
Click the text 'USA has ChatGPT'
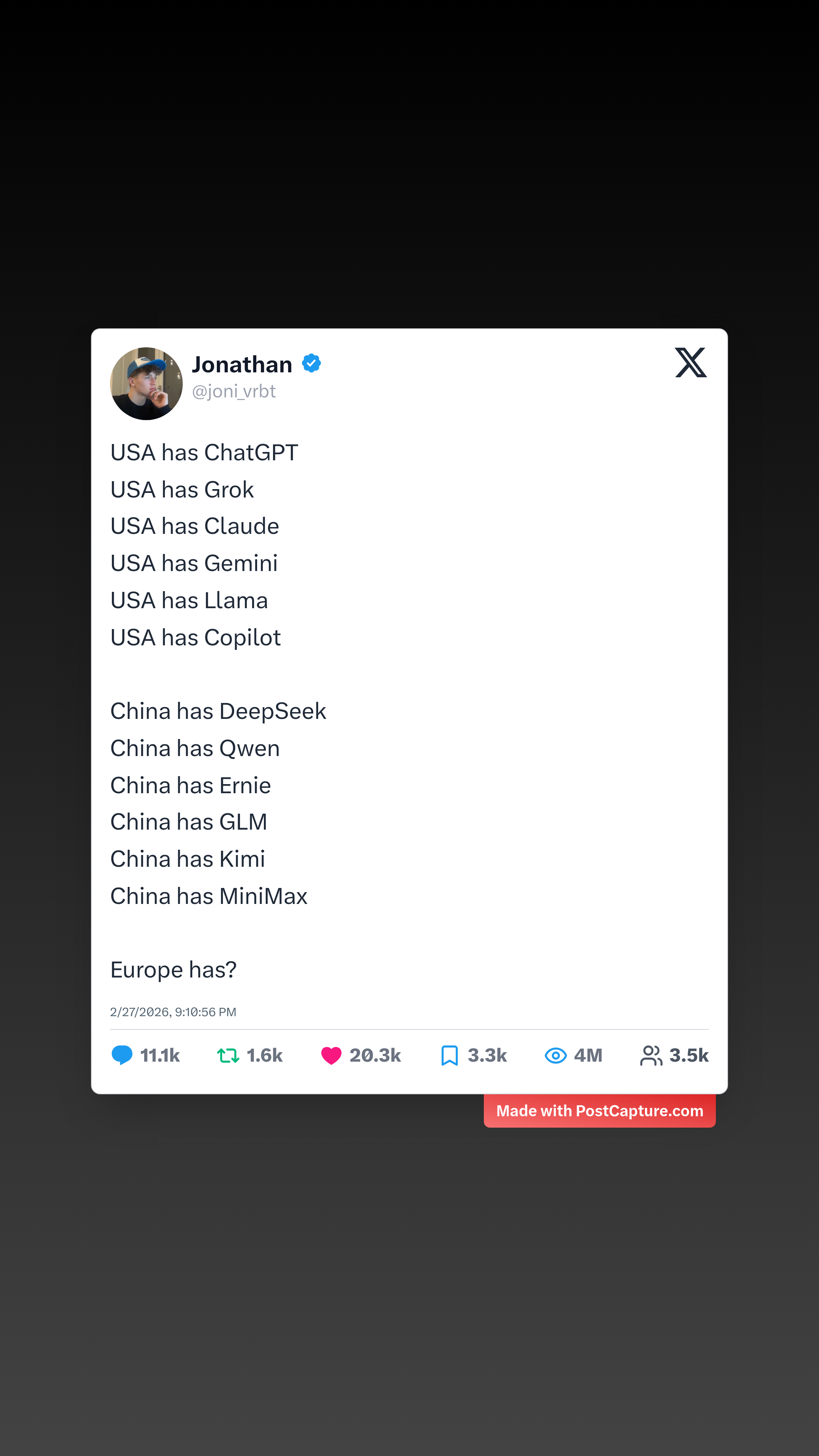coord(204,453)
